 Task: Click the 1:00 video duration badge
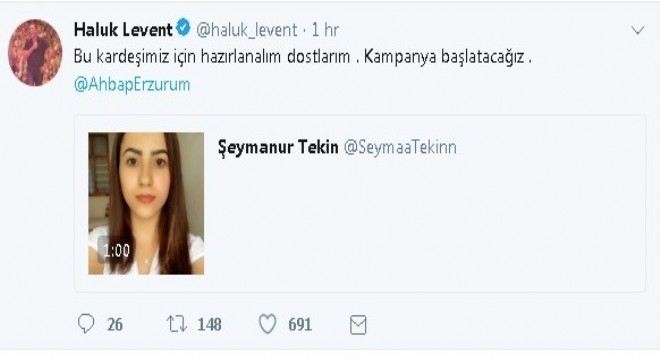click(116, 251)
